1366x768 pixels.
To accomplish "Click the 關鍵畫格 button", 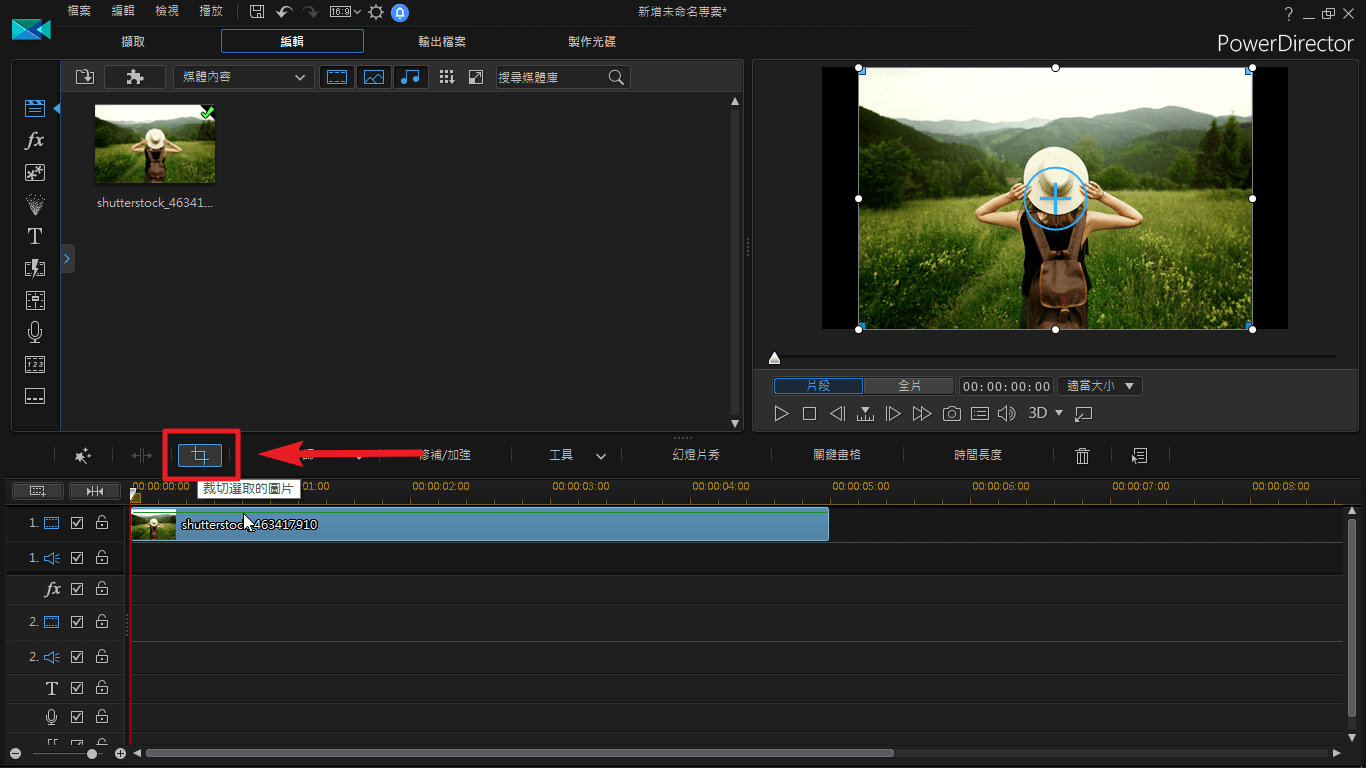I will click(x=837, y=455).
